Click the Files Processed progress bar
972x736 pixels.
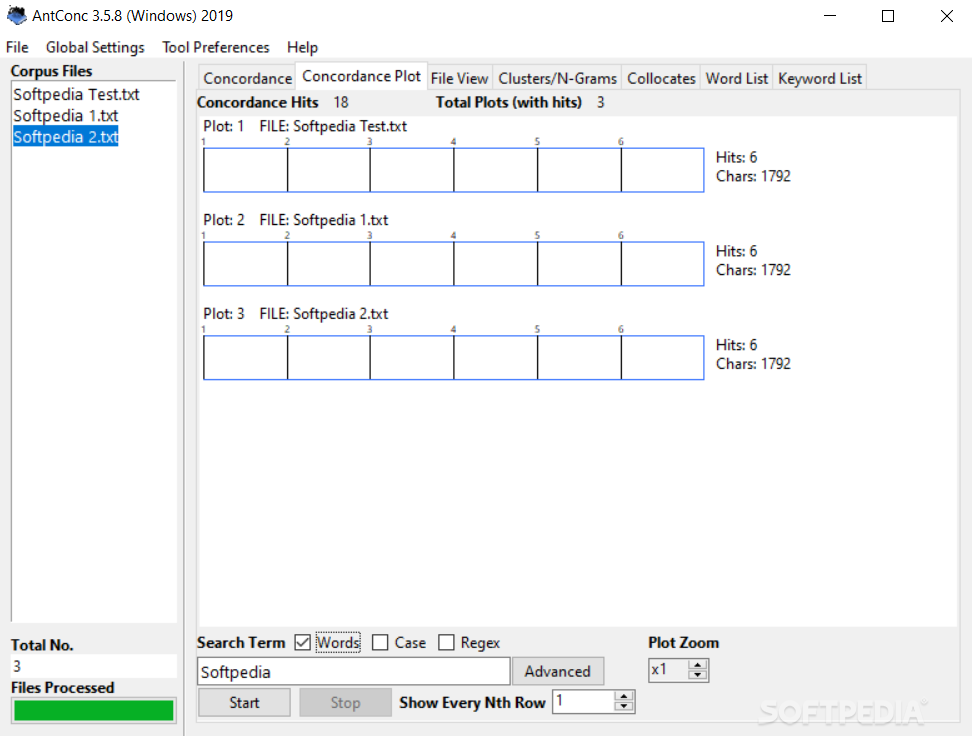click(x=94, y=711)
